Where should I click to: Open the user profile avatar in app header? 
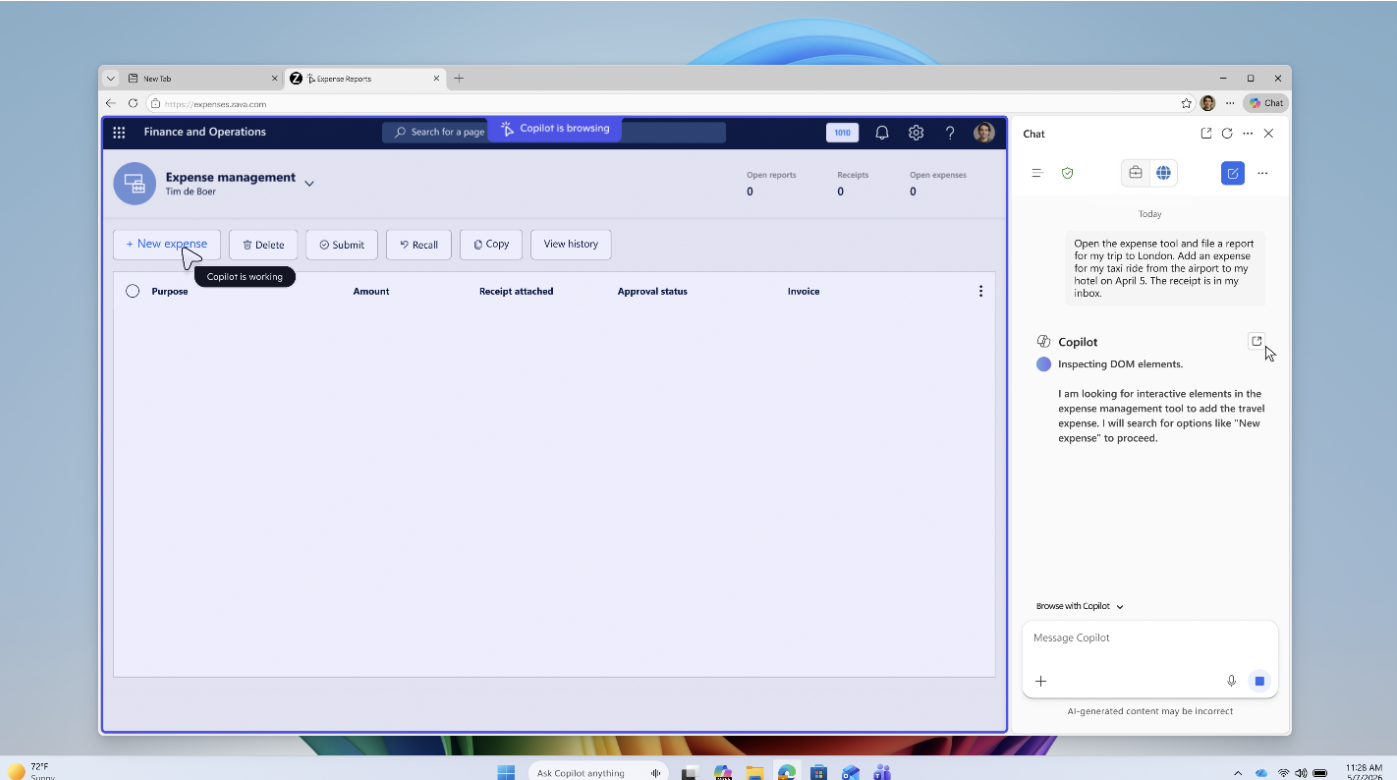(984, 132)
